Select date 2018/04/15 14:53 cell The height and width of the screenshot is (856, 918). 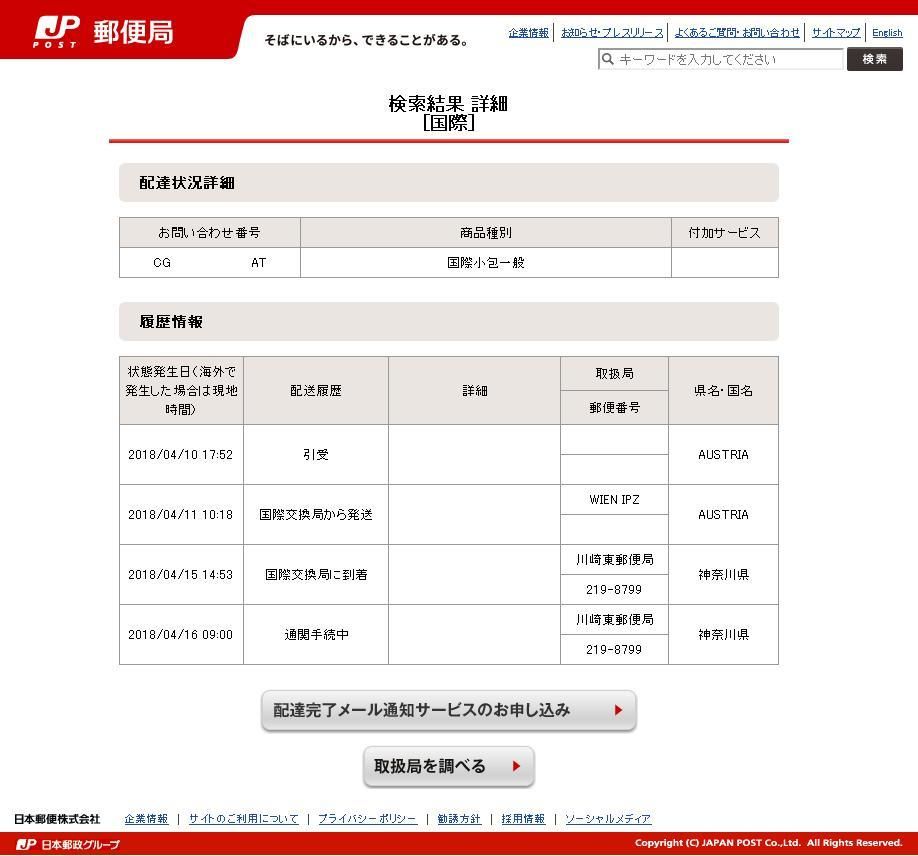click(181, 575)
